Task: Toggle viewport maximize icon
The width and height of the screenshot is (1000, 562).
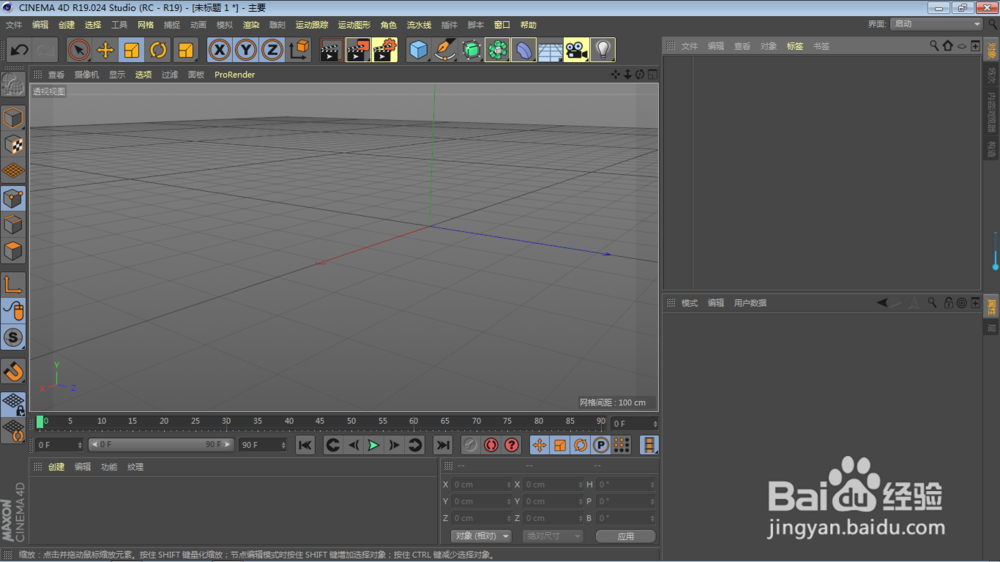Action: tap(652, 75)
